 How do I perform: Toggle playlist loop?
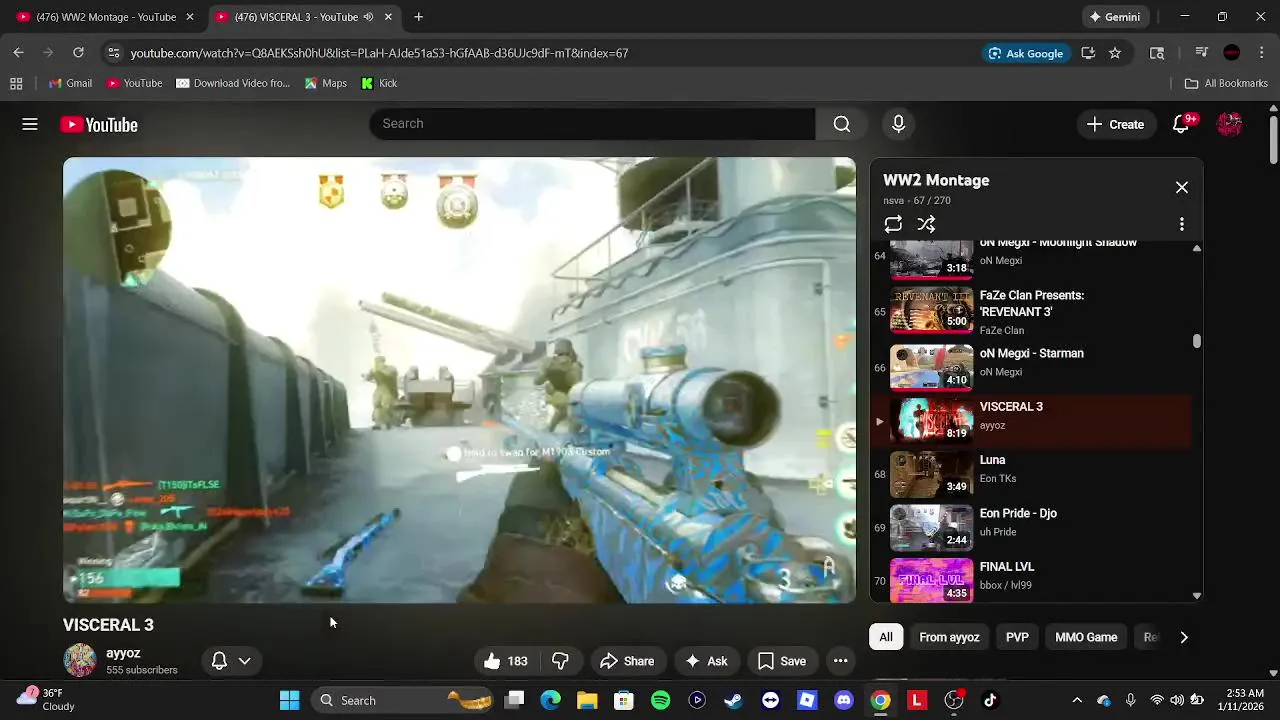click(893, 224)
